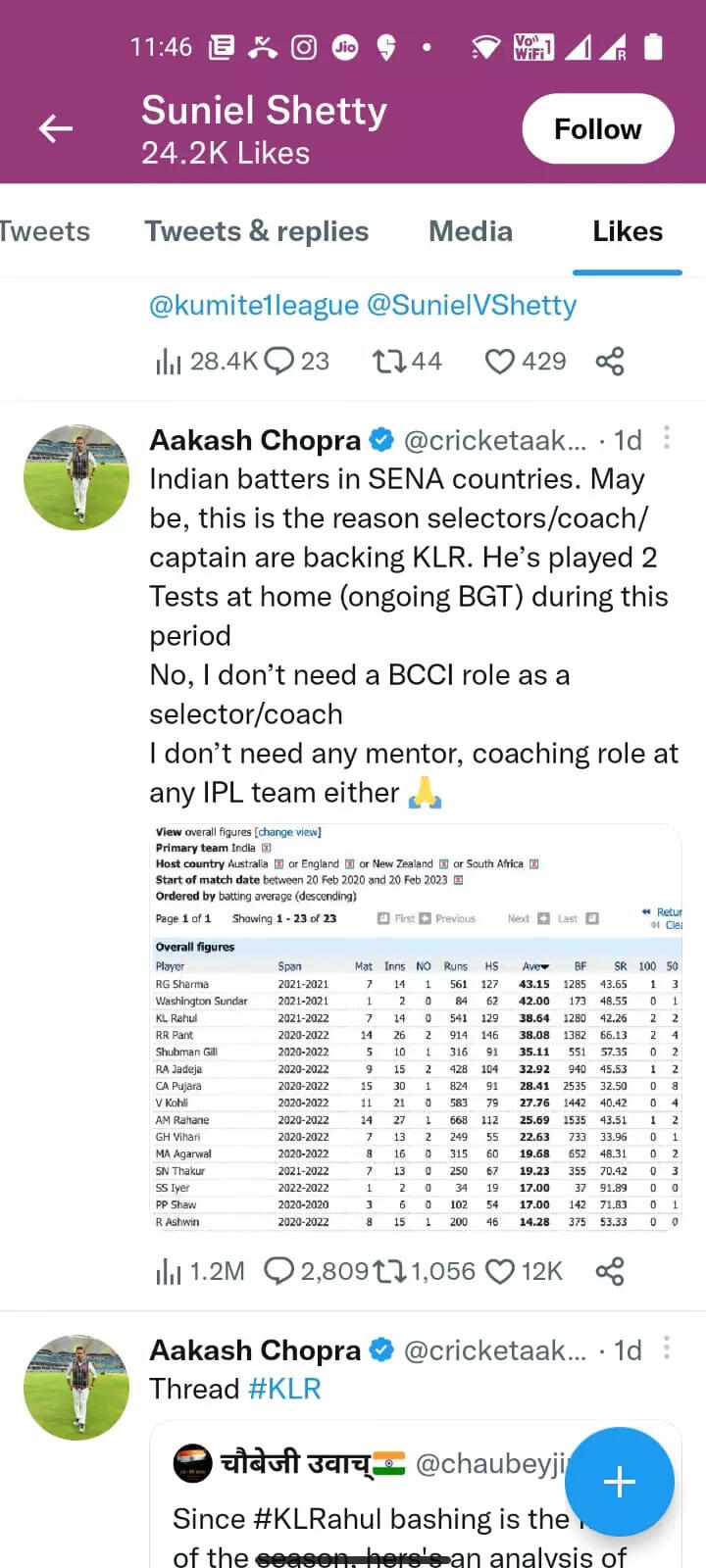Tap the reply icon showing 23 replies

point(278,361)
